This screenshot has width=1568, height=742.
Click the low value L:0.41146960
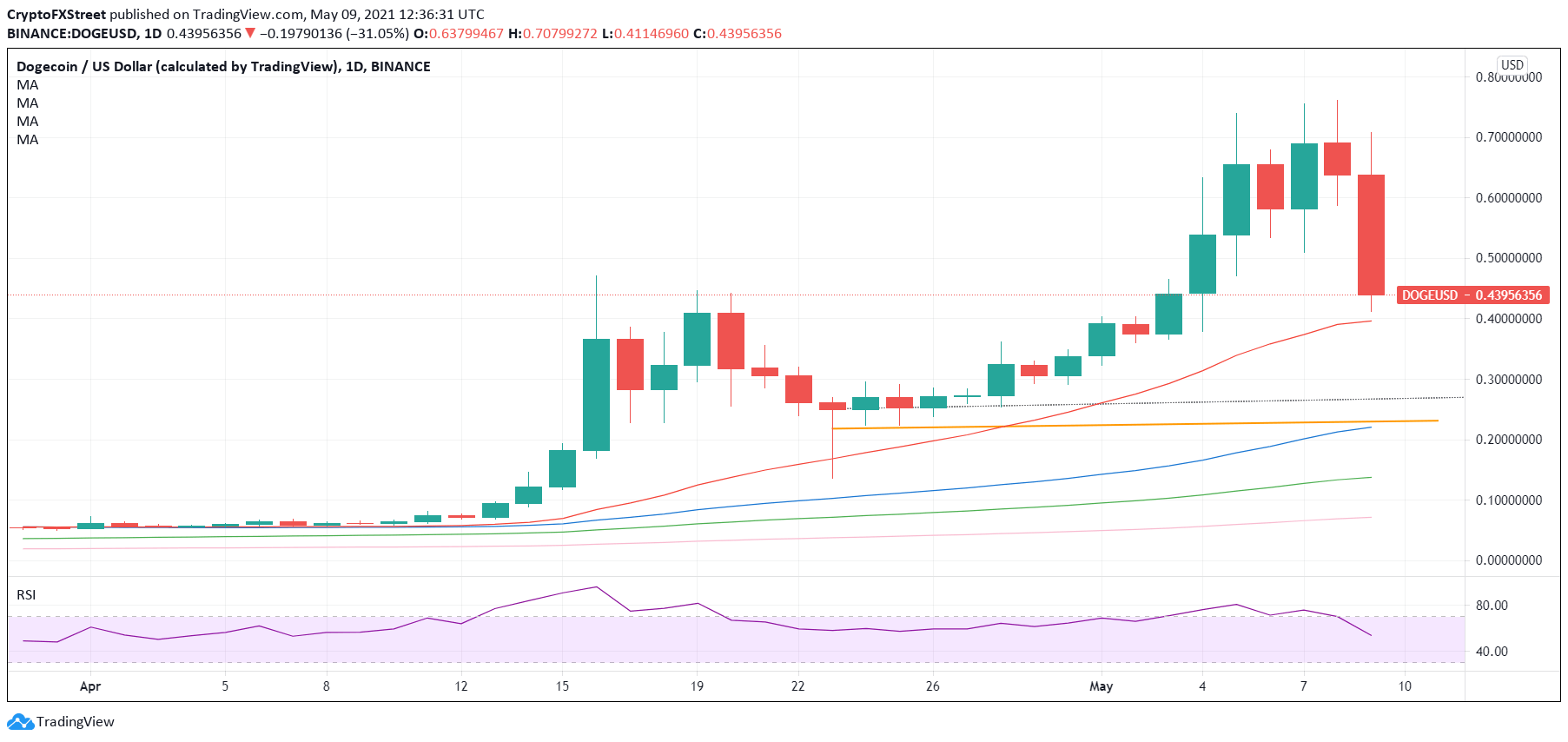pos(645,34)
